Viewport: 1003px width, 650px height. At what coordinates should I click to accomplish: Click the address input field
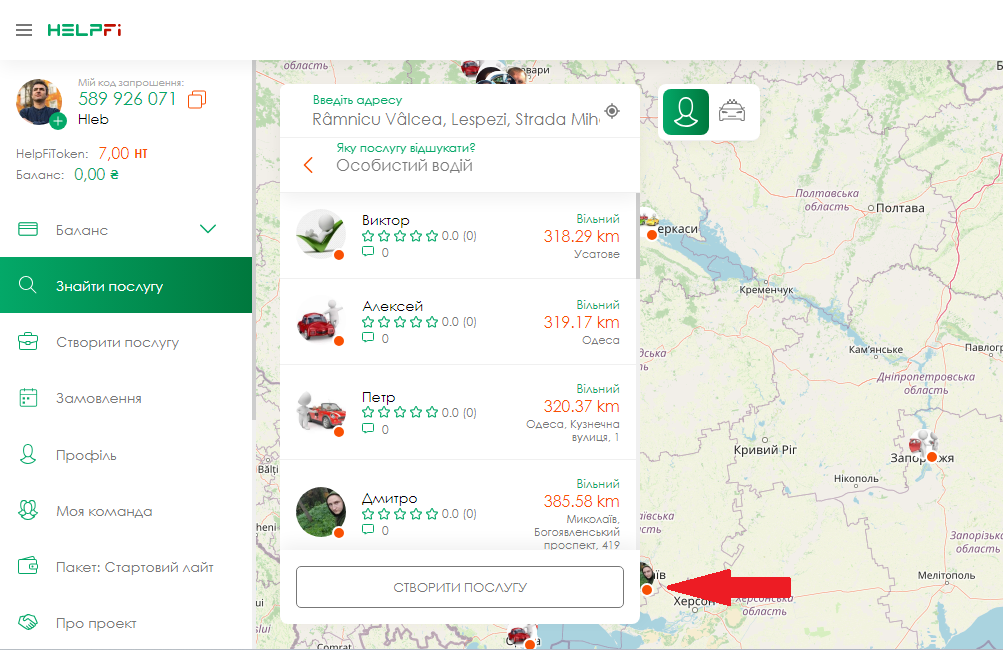455,119
